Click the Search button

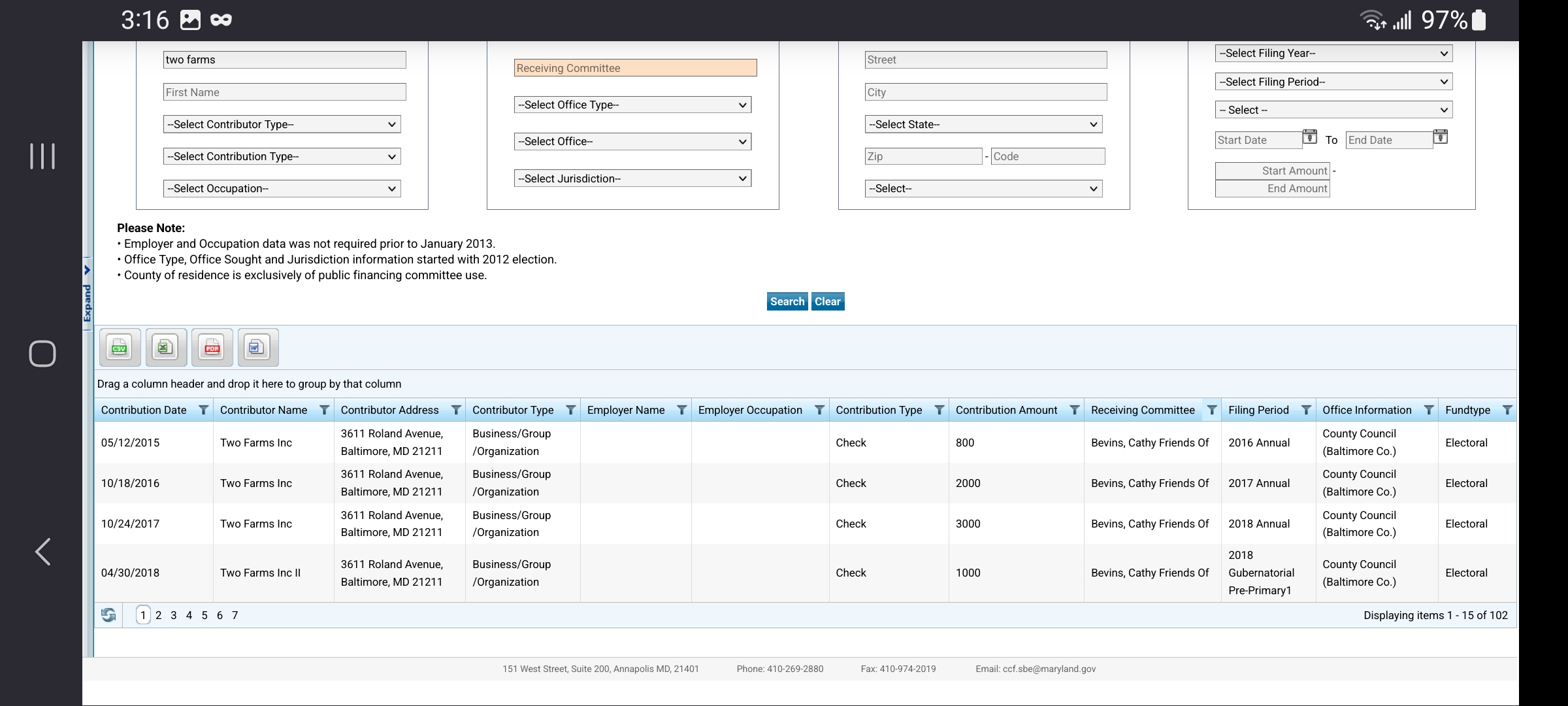(x=787, y=301)
